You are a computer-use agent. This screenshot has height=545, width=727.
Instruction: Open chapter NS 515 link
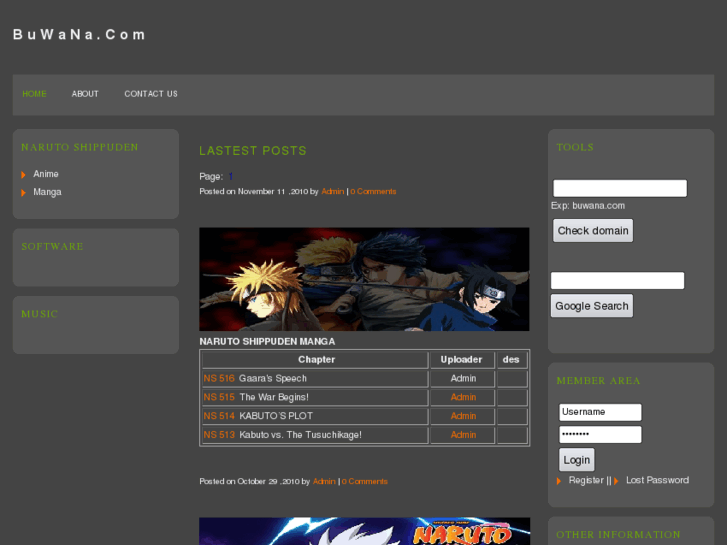tap(219, 398)
